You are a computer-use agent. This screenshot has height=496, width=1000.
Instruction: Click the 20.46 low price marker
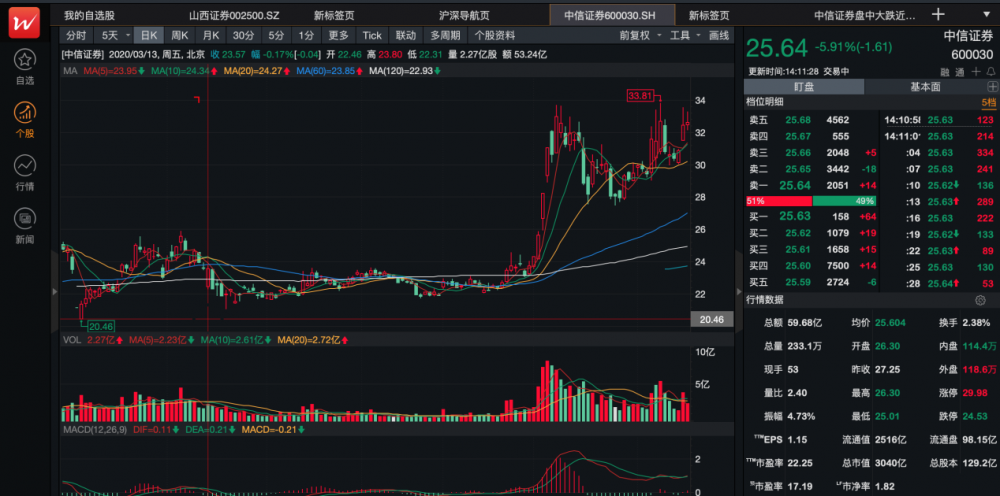(101, 326)
